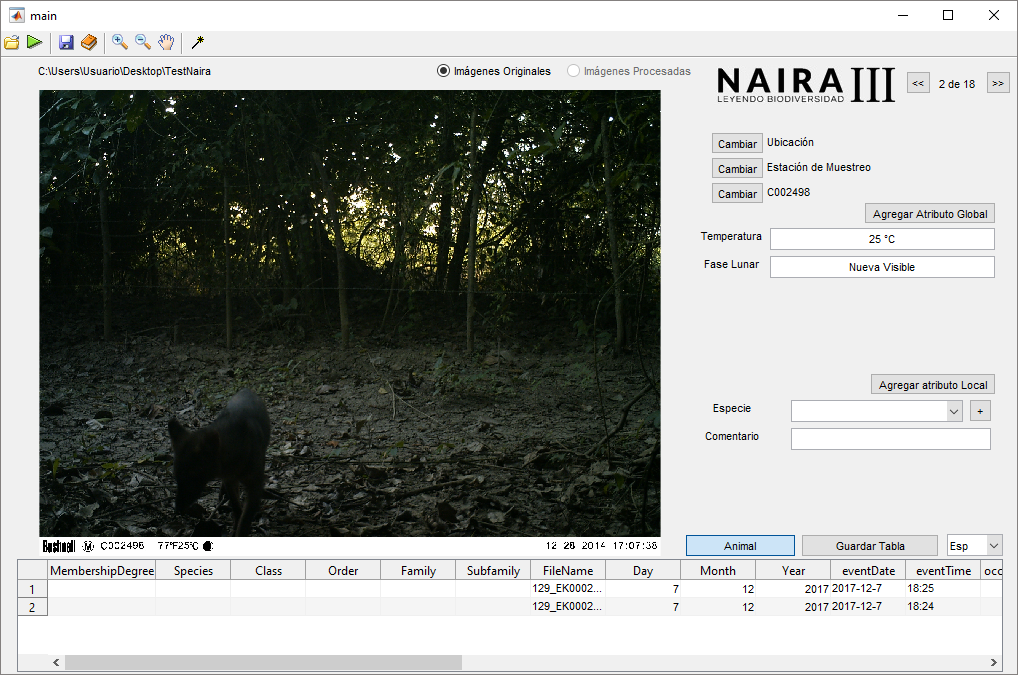Viewport: 1018px width, 675px height.
Task: Activate the pan hand tool
Action: (166, 42)
